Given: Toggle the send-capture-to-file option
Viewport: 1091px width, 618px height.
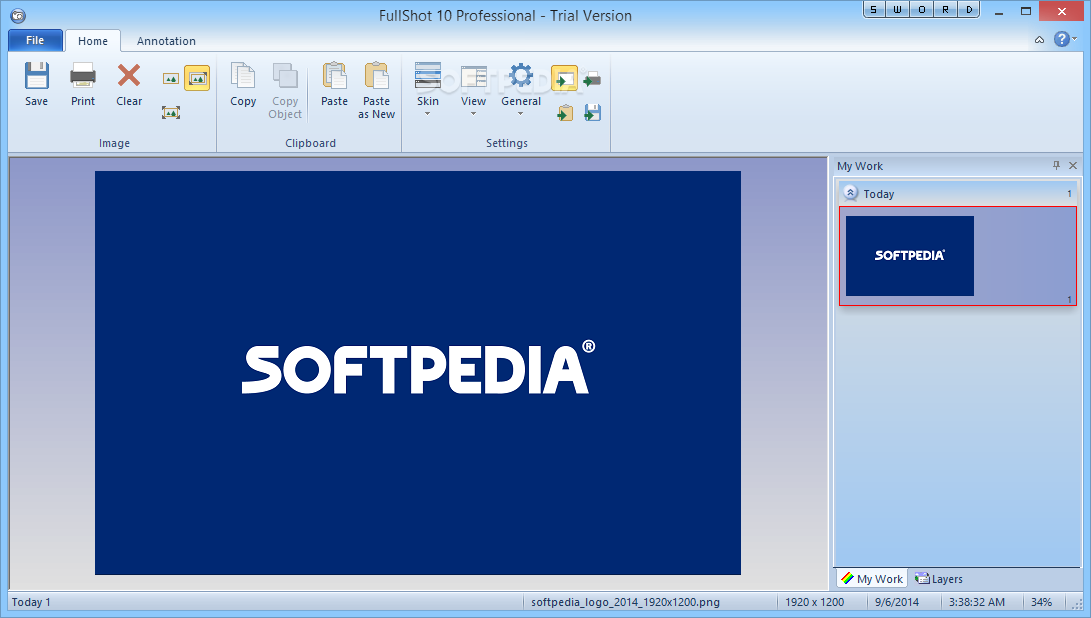Looking at the screenshot, I should (x=592, y=112).
